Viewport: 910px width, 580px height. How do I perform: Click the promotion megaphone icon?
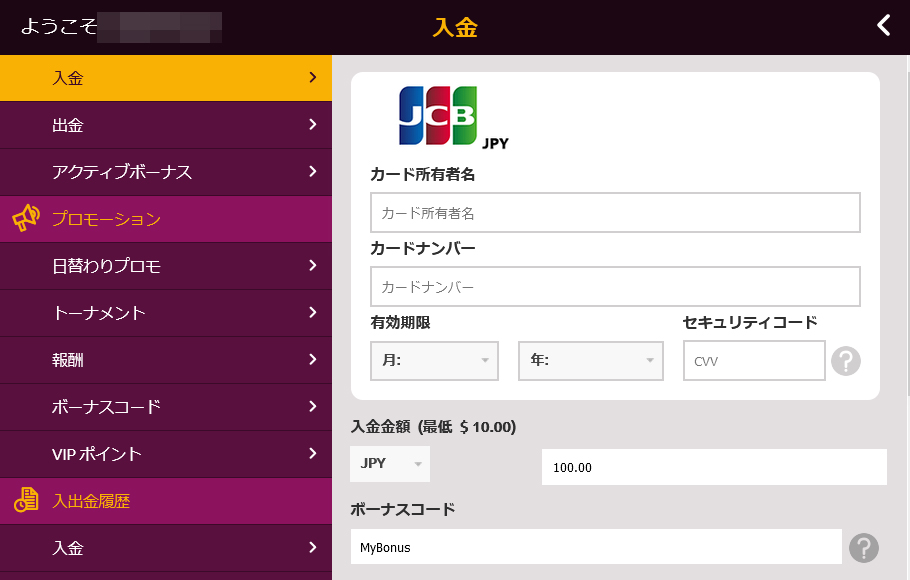[x=26, y=218]
